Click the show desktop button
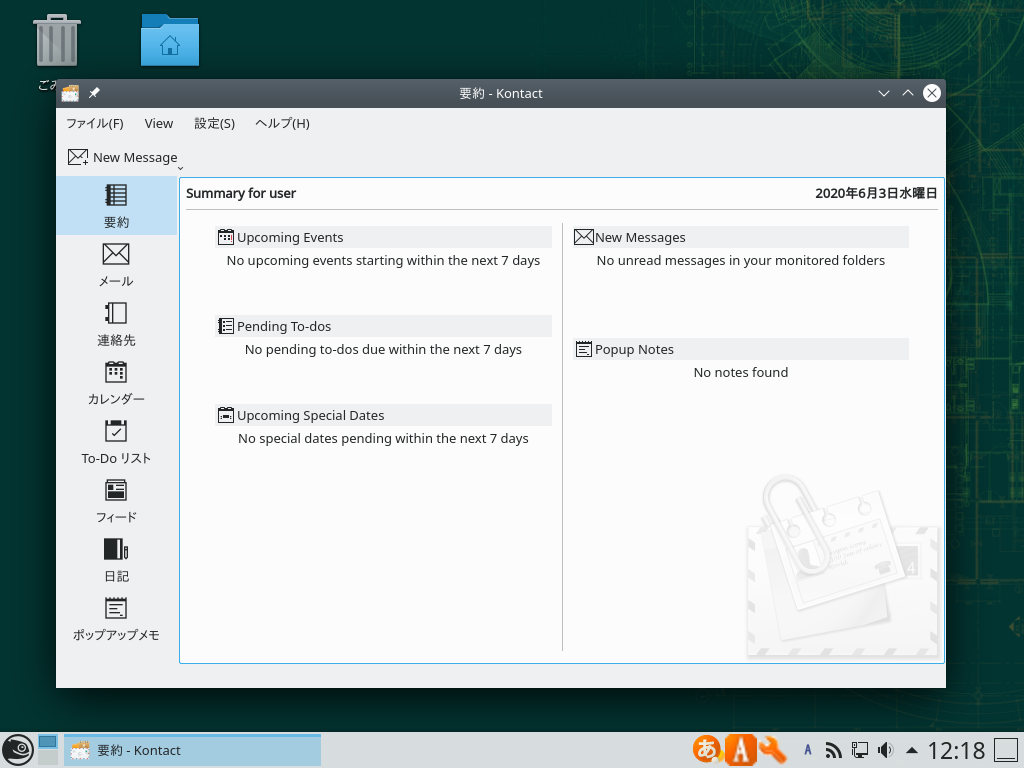This screenshot has width=1024, height=768. click(x=1006, y=750)
